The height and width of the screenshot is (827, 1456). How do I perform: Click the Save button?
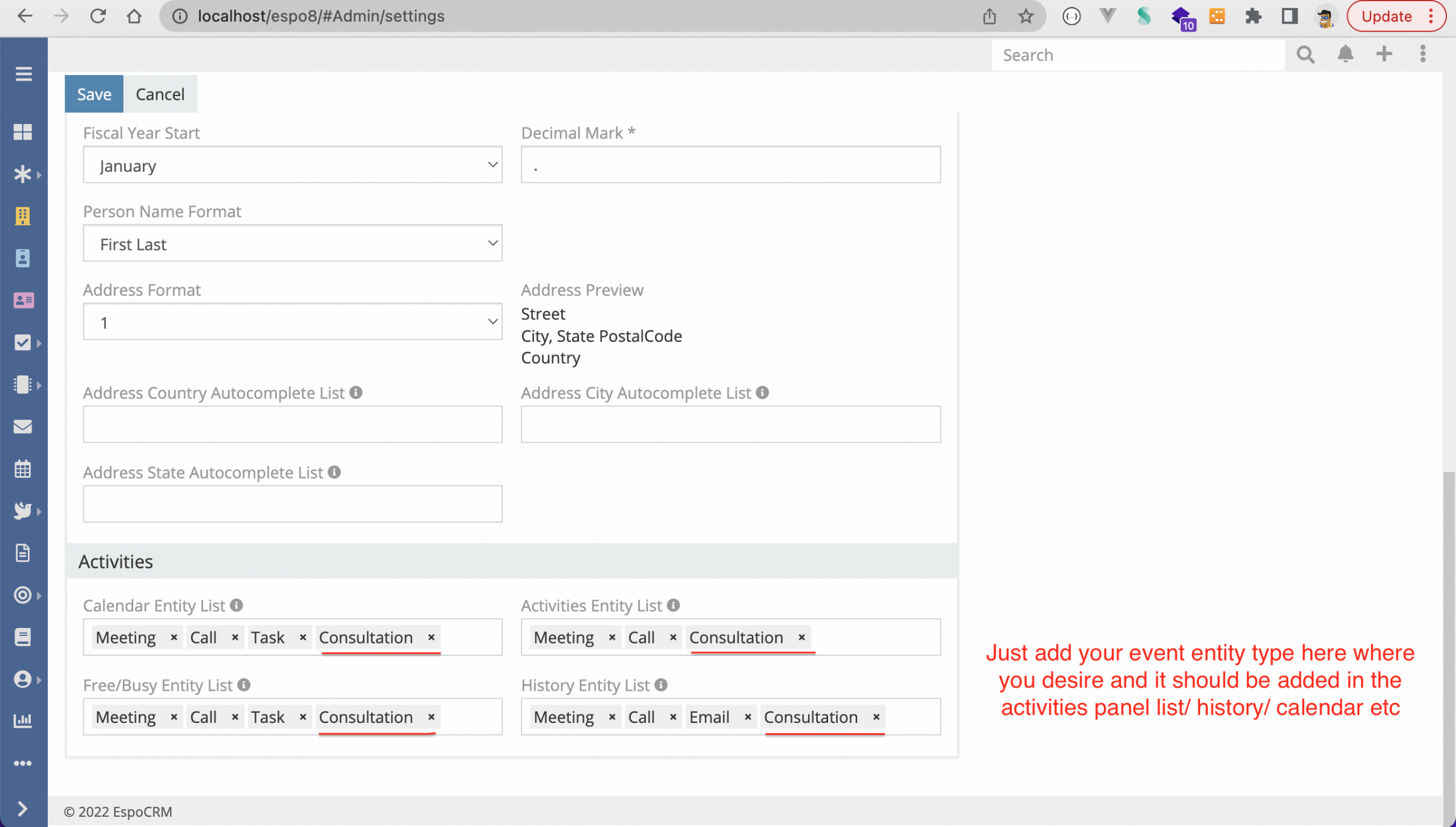[94, 94]
